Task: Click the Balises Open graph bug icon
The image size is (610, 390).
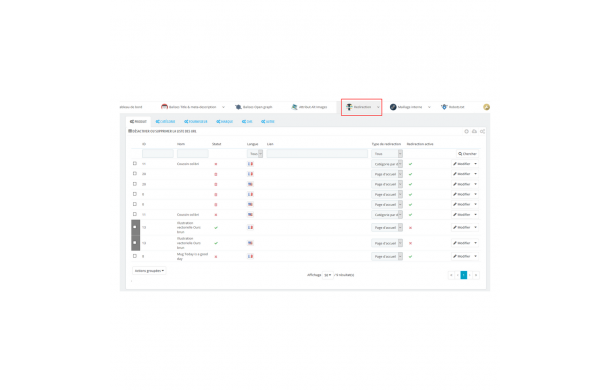Action: click(238, 107)
